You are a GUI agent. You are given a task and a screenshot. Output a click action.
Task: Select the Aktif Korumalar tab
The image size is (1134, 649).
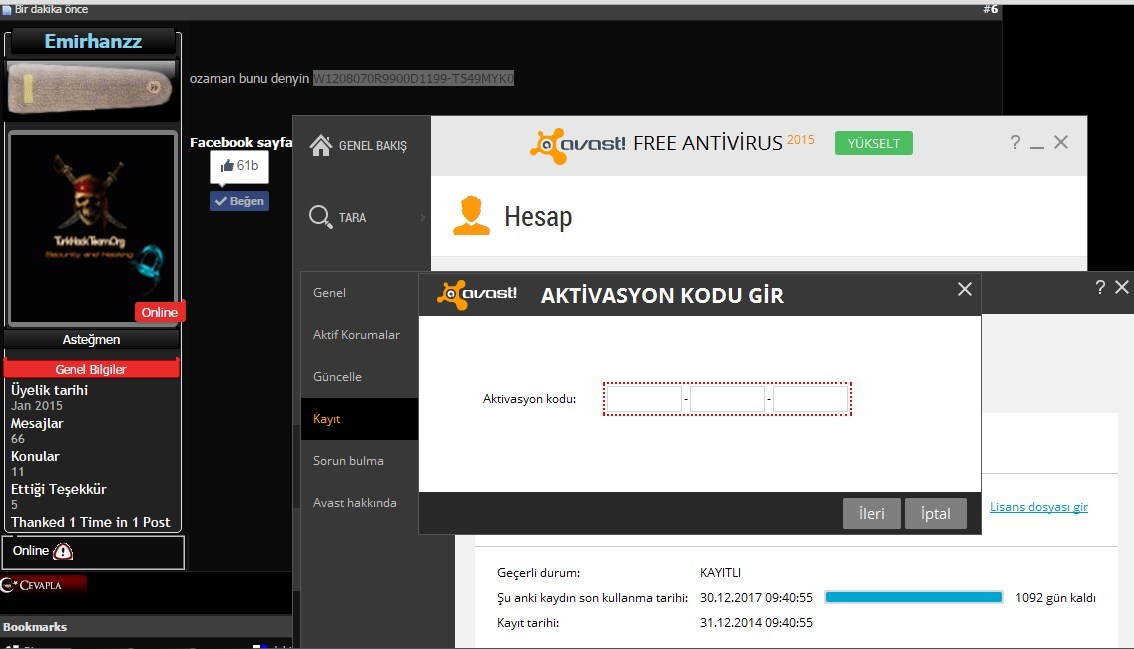tap(359, 334)
